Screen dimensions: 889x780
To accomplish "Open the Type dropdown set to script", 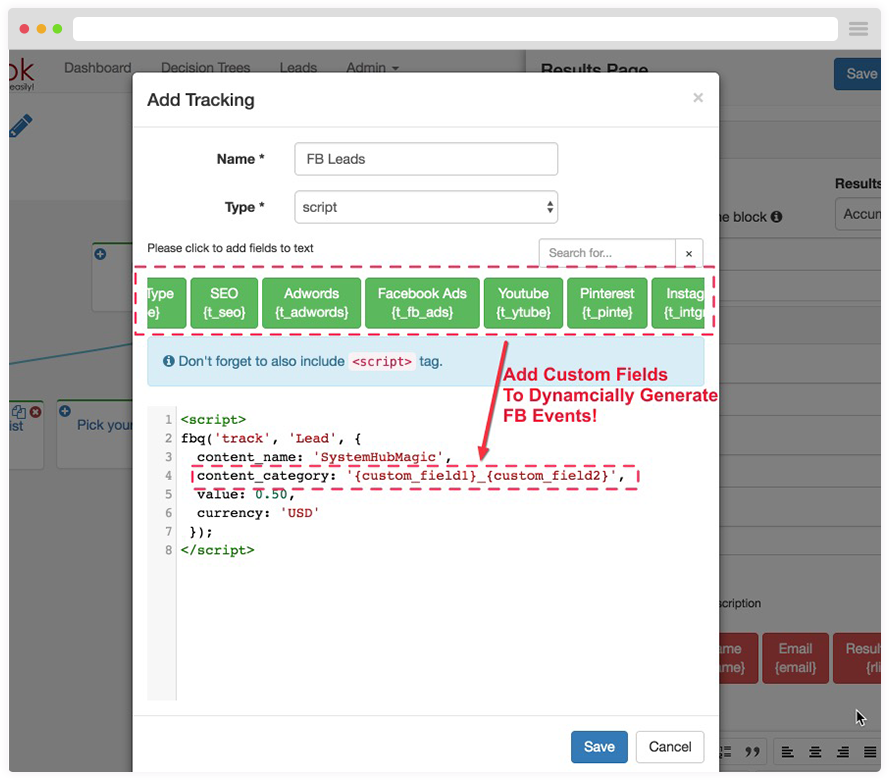I will tap(426, 207).
